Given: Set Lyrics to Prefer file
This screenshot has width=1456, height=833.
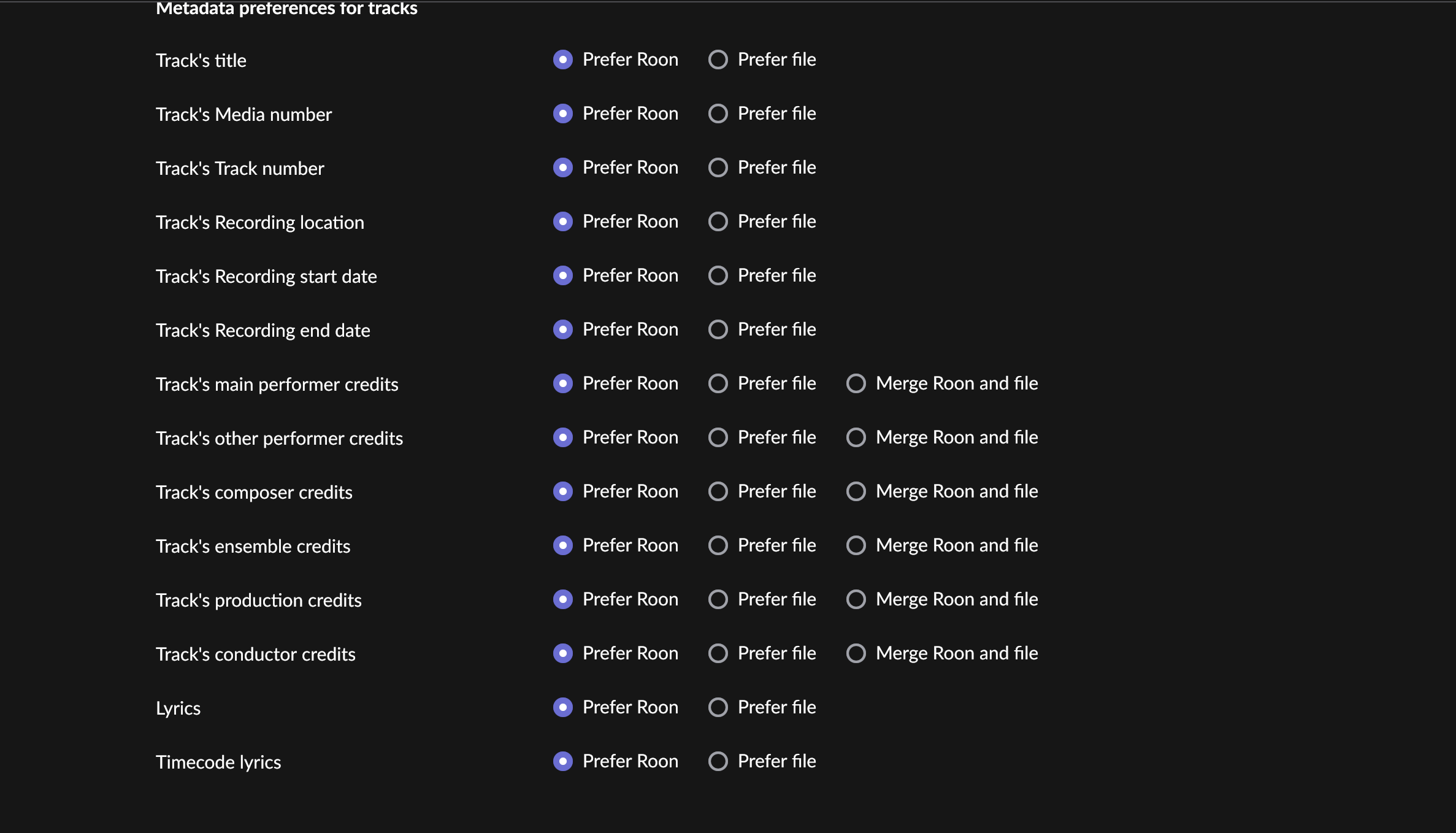Looking at the screenshot, I should pos(718,707).
